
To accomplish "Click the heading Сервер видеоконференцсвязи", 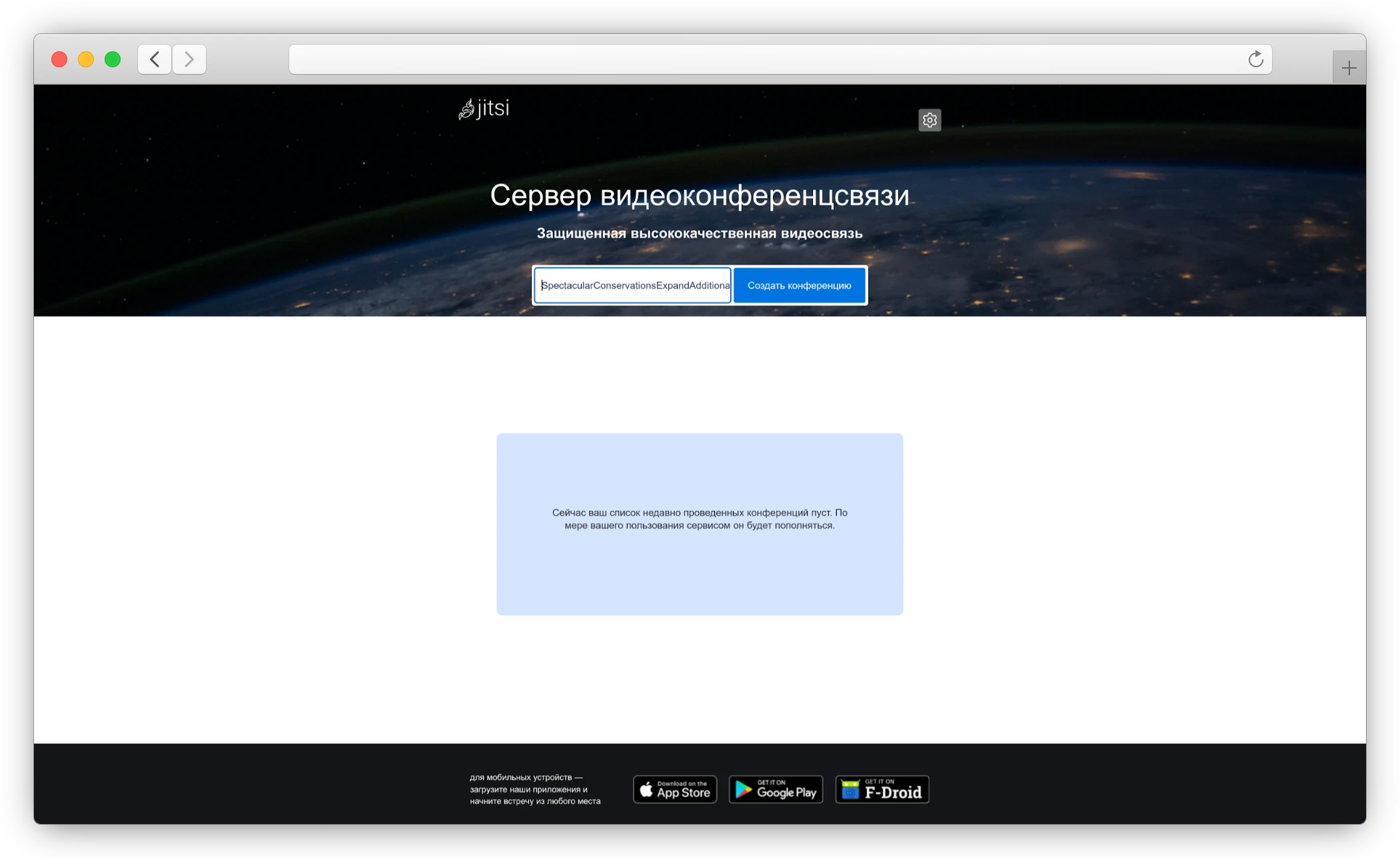I will tap(700, 196).
